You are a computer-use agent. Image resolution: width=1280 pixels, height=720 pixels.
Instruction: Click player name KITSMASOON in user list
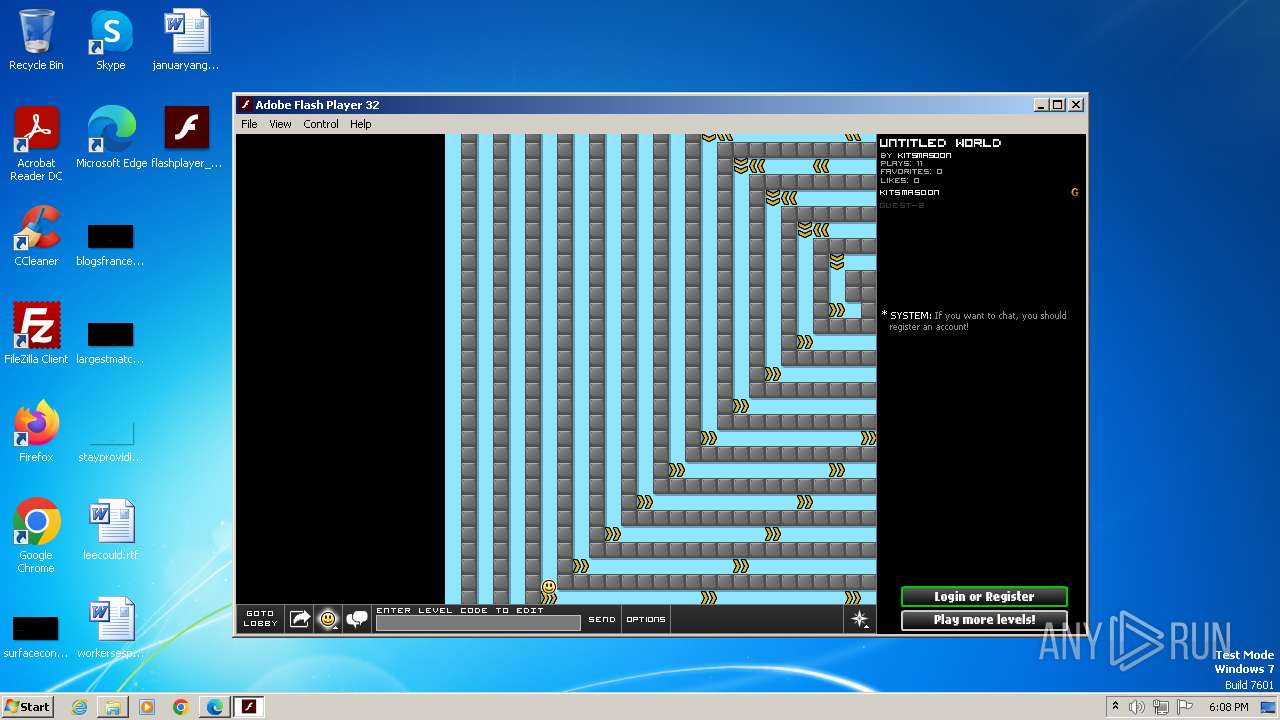(909, 192)
